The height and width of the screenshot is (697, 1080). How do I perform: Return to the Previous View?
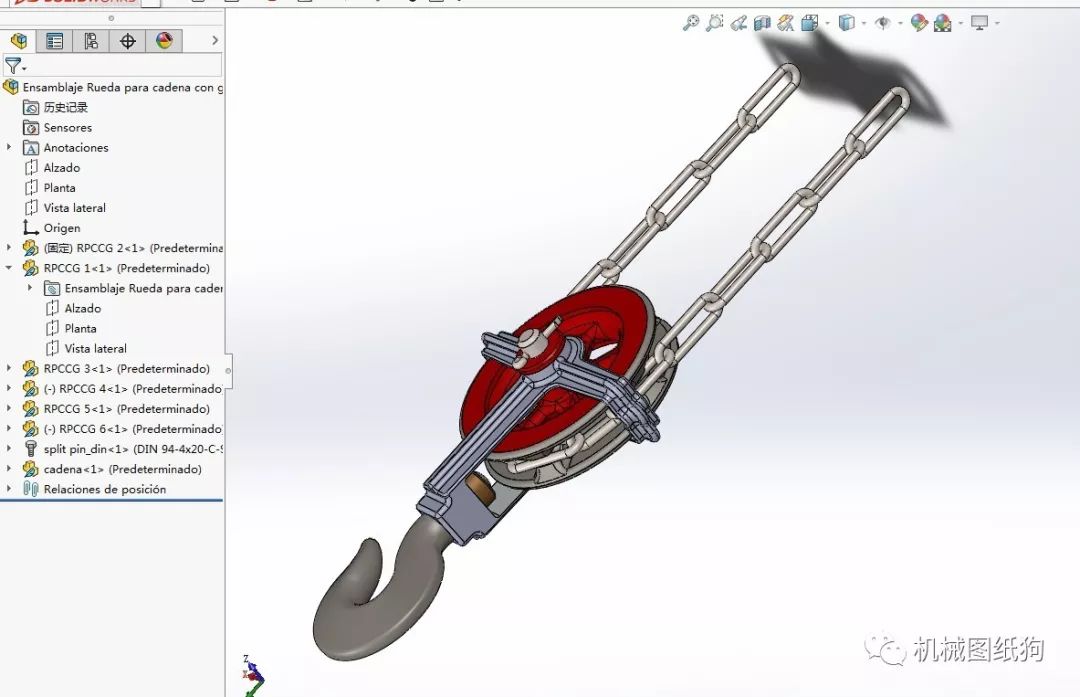[x=738, y=23]
